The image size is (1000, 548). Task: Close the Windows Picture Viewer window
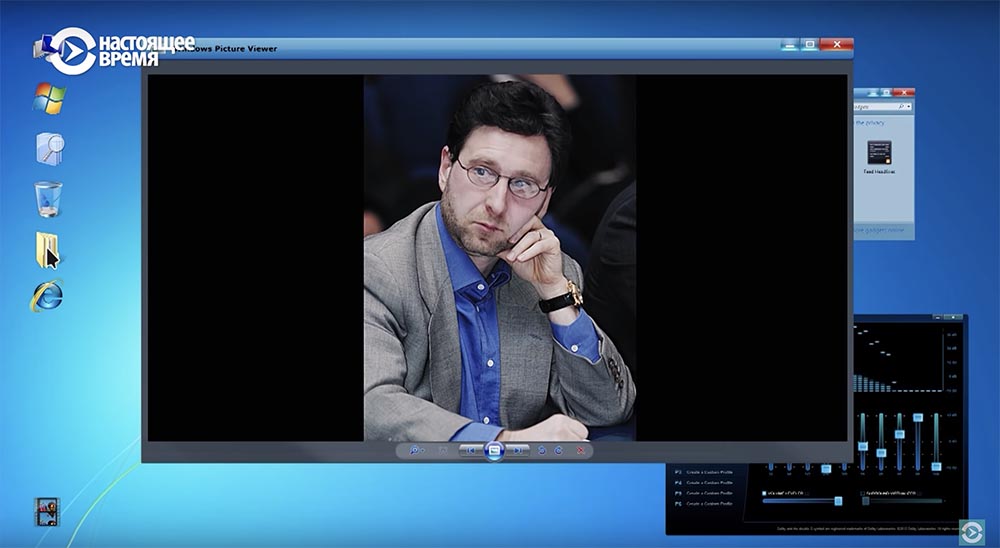[x=836, y=44]
